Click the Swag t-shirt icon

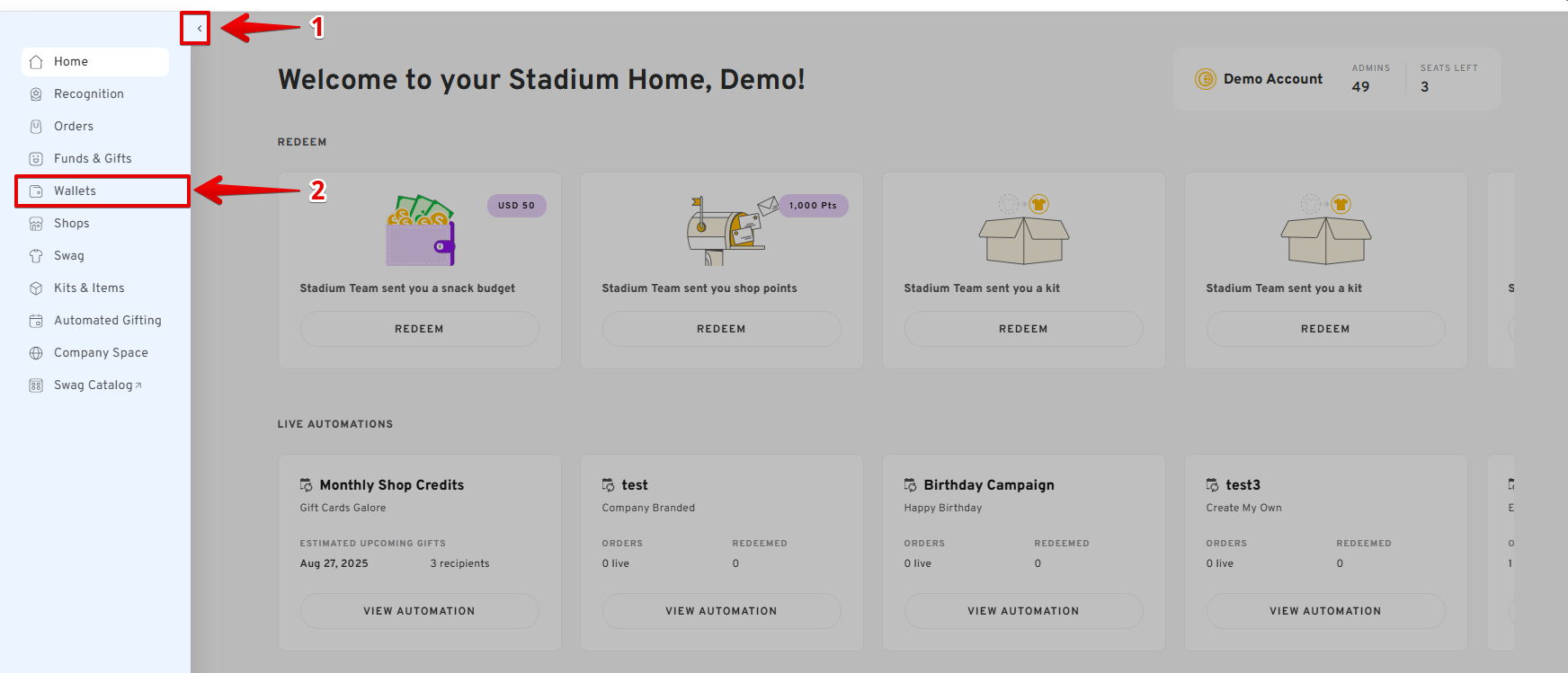36,256
